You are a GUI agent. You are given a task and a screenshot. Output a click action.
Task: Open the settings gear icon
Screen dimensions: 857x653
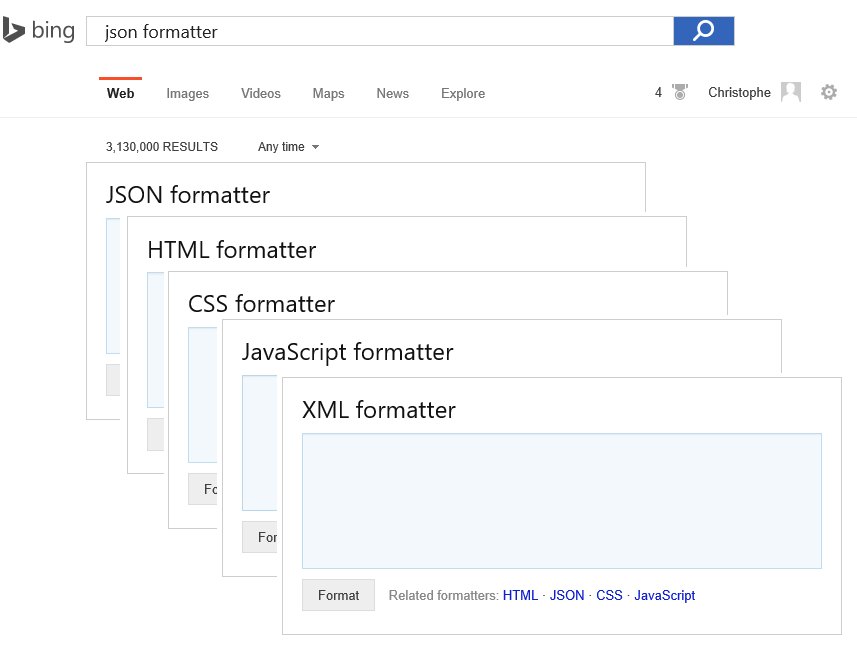point(829,92)
